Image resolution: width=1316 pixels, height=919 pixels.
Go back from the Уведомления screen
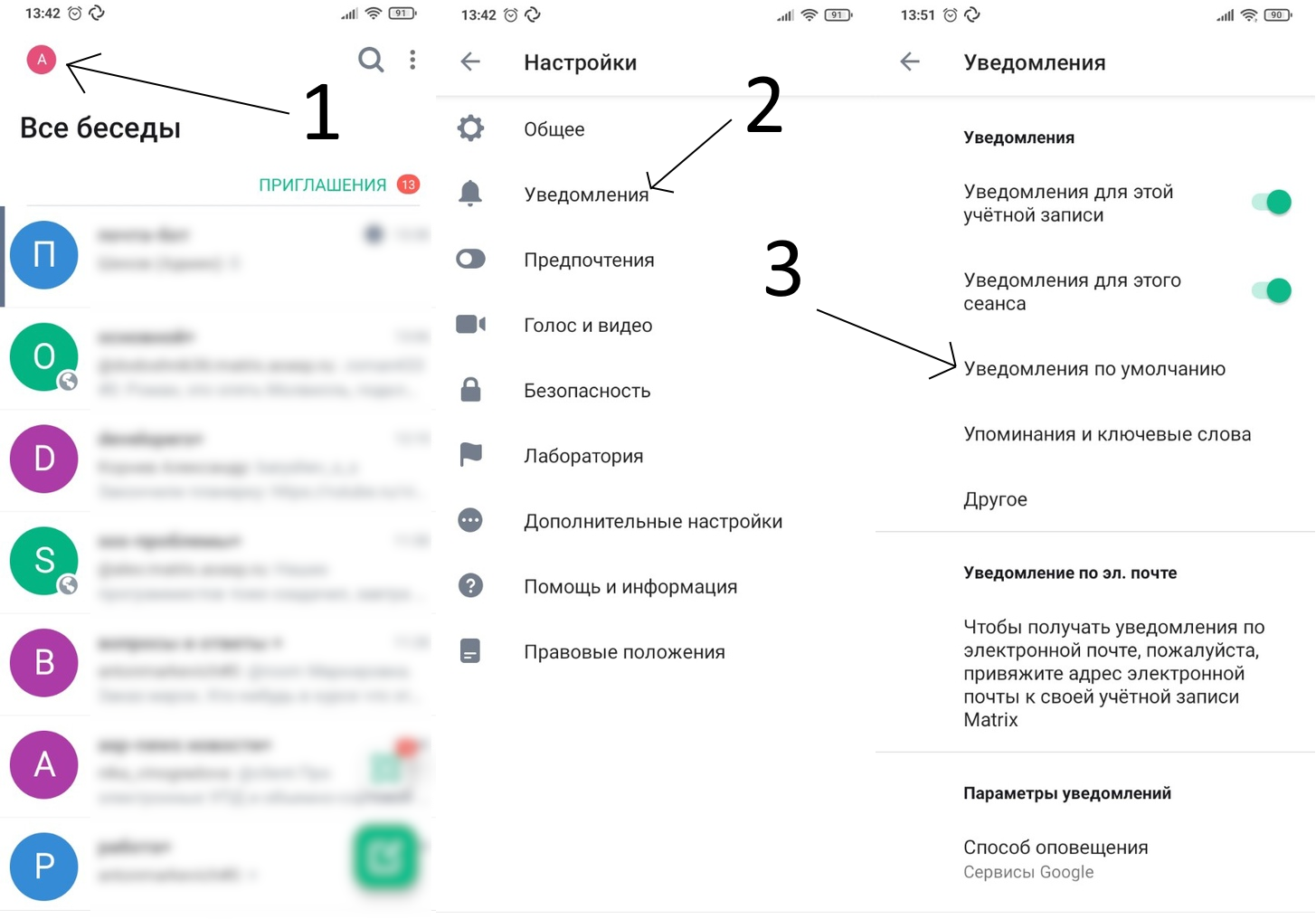tap(910, 62)
